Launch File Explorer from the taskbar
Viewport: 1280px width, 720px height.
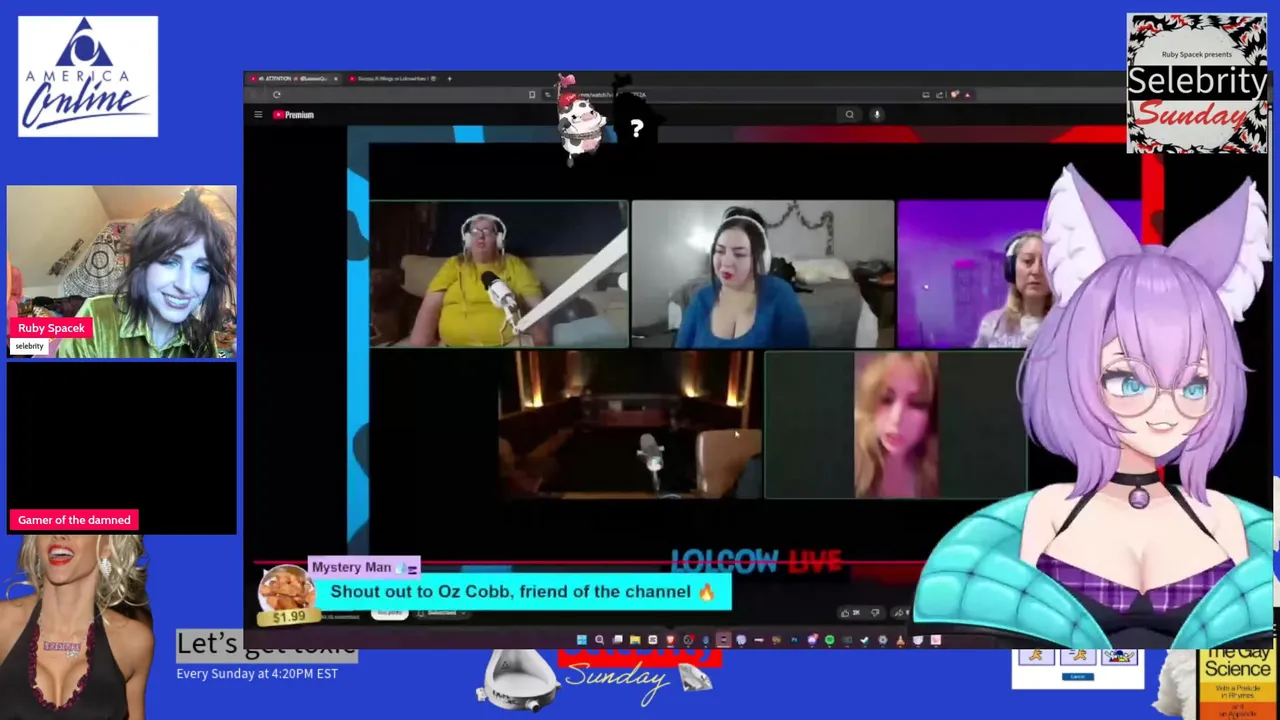tap(635, 640)
